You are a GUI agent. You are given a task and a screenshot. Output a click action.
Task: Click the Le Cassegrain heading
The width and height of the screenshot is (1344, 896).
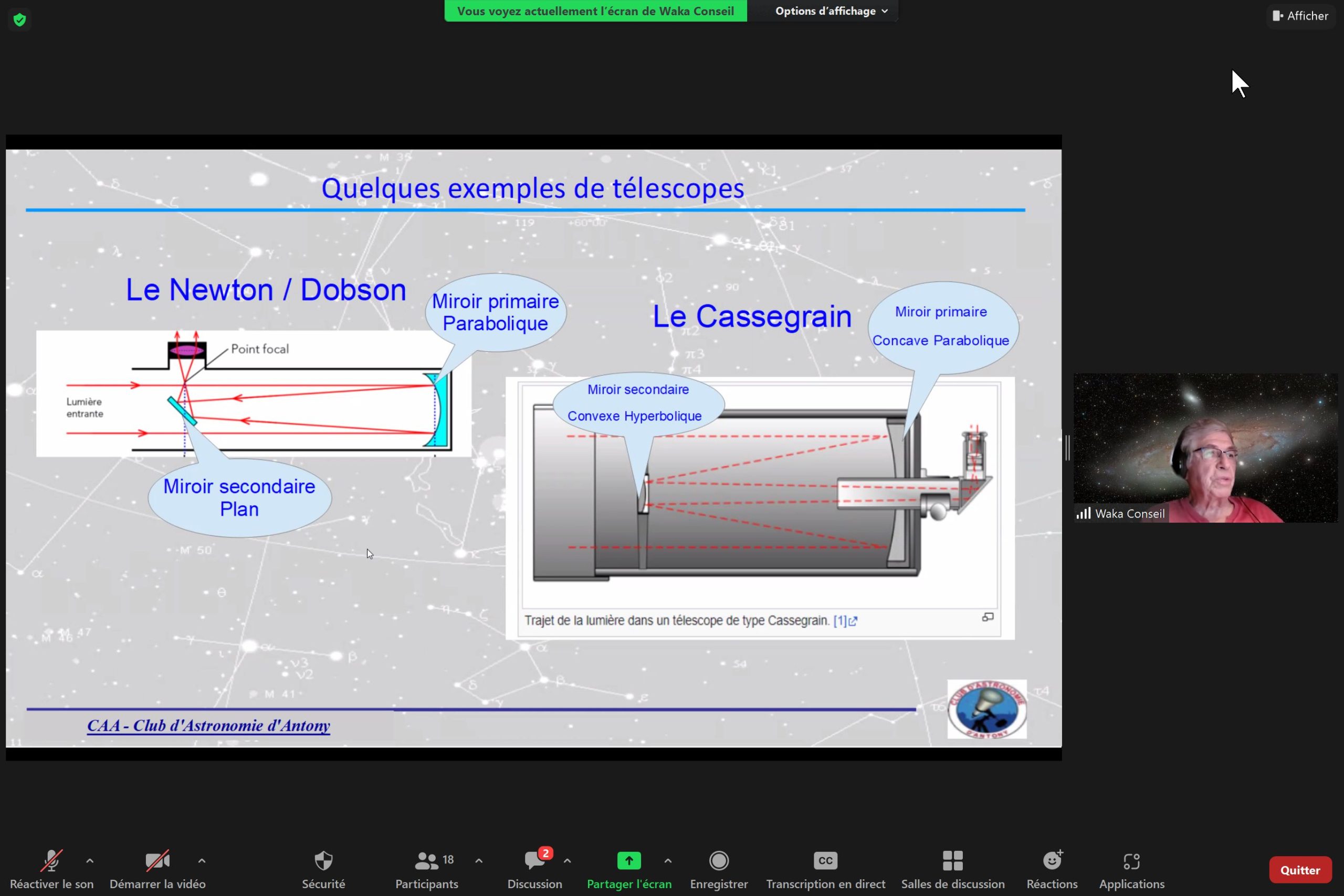[x=752, y=316]
